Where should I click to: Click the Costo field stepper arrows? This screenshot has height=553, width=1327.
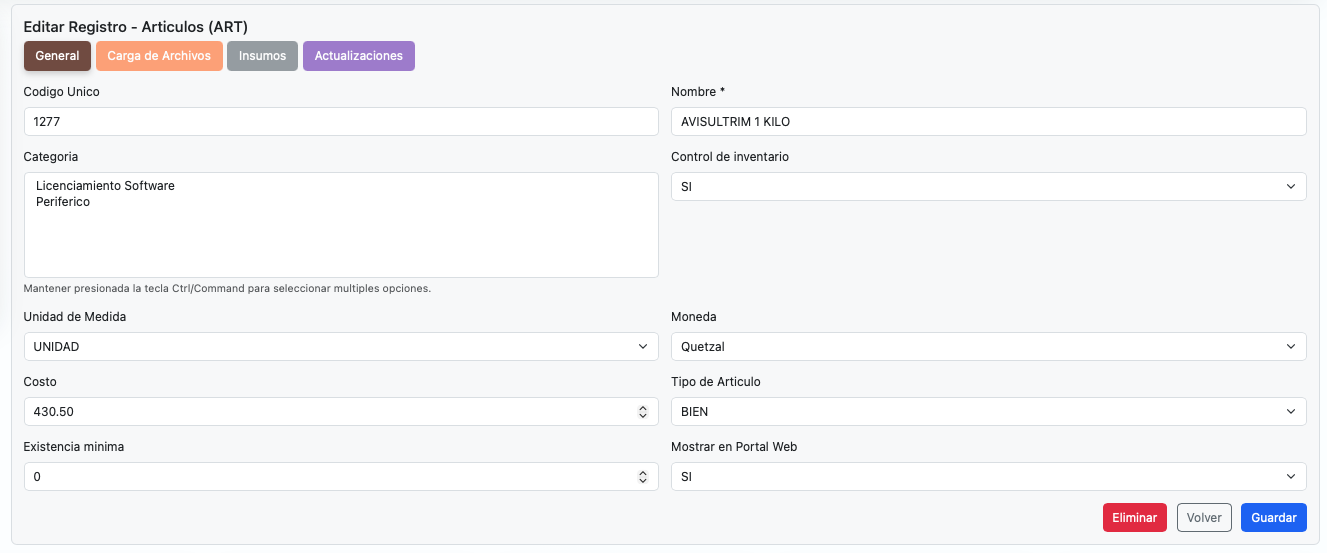(x=643, y=412)
